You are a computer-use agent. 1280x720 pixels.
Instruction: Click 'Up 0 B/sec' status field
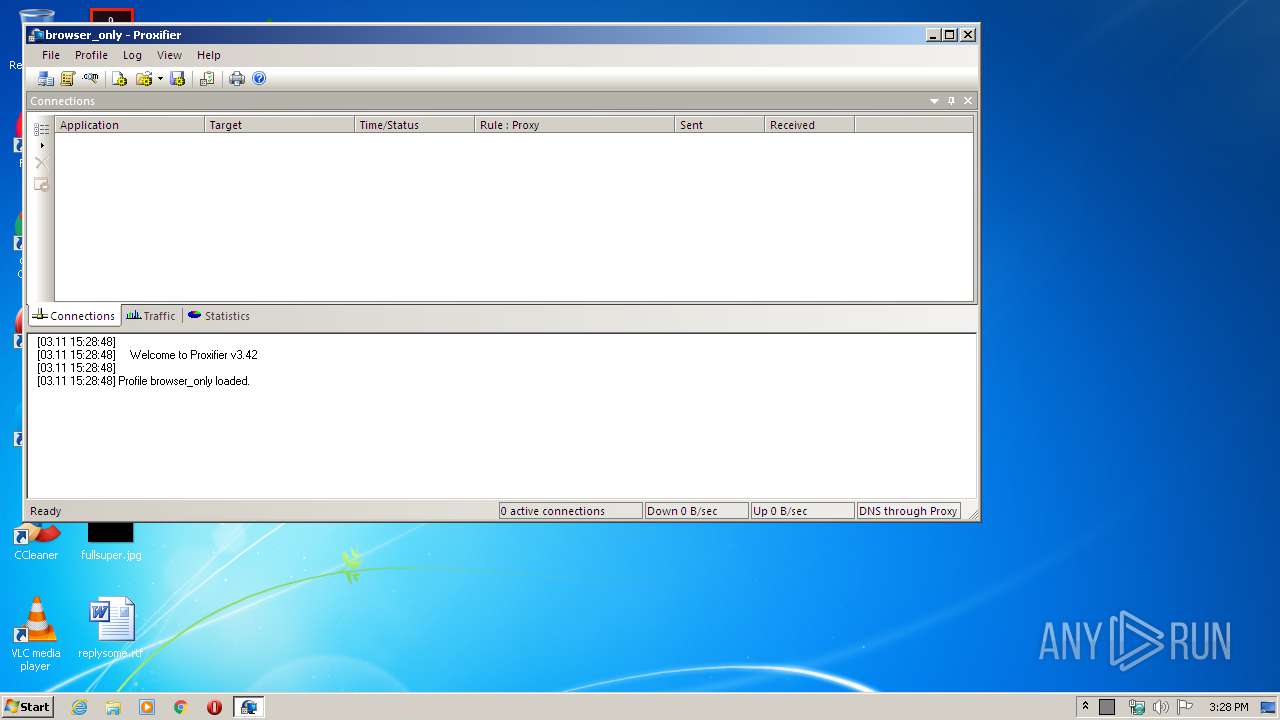(x=802, y=511)
